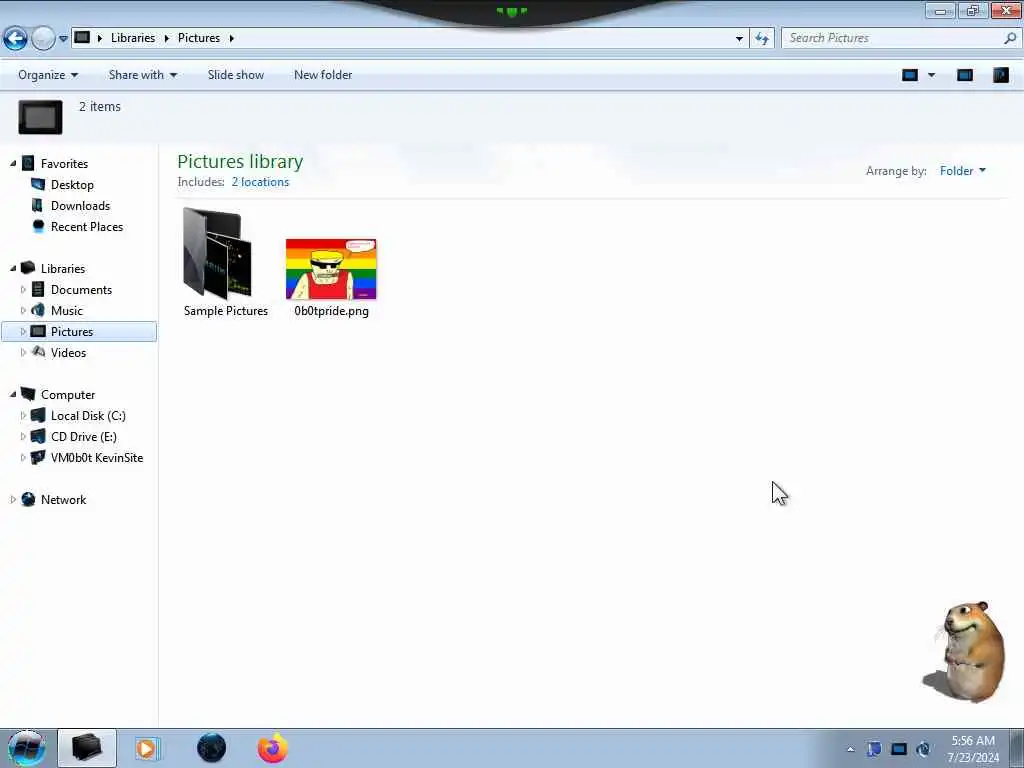Show hidden tray icons arrow
The width and height of the screenshot is (1024, 768).
tap(850, 750)
